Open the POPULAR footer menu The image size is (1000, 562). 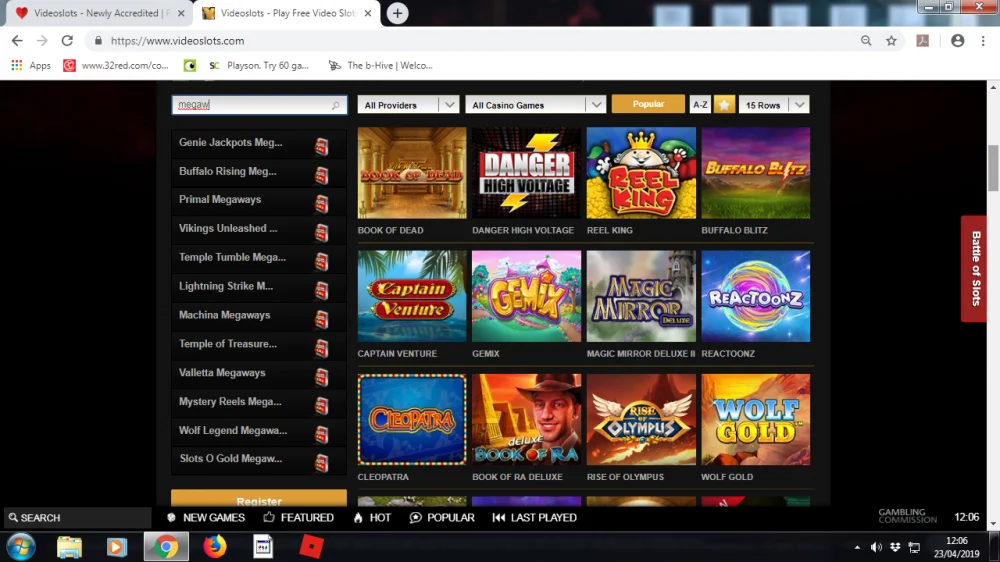(442, 517)
